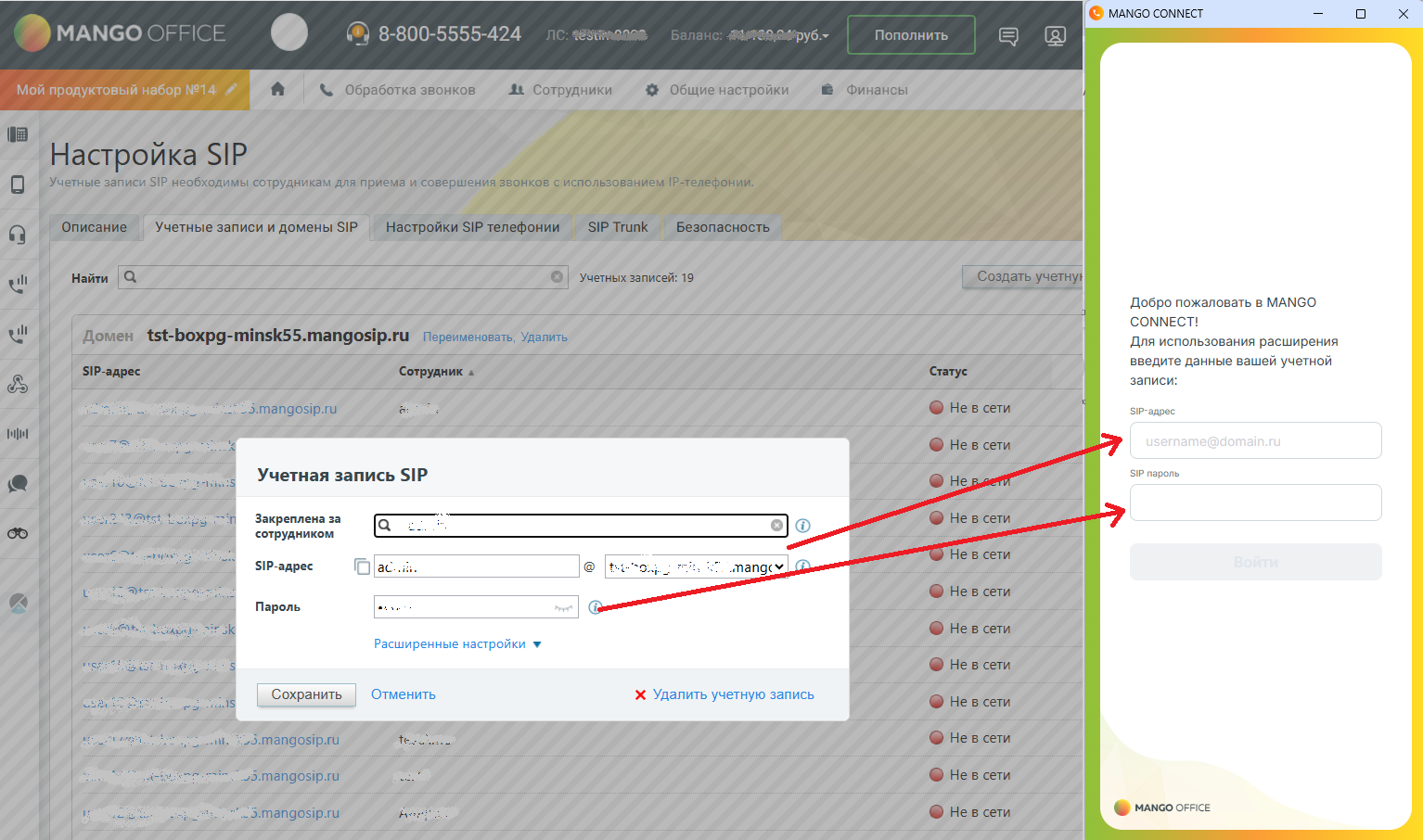Open the Безопасность tab
Image resolution: width=1423 pixels, height=840 pixels.
coord(723,227)
